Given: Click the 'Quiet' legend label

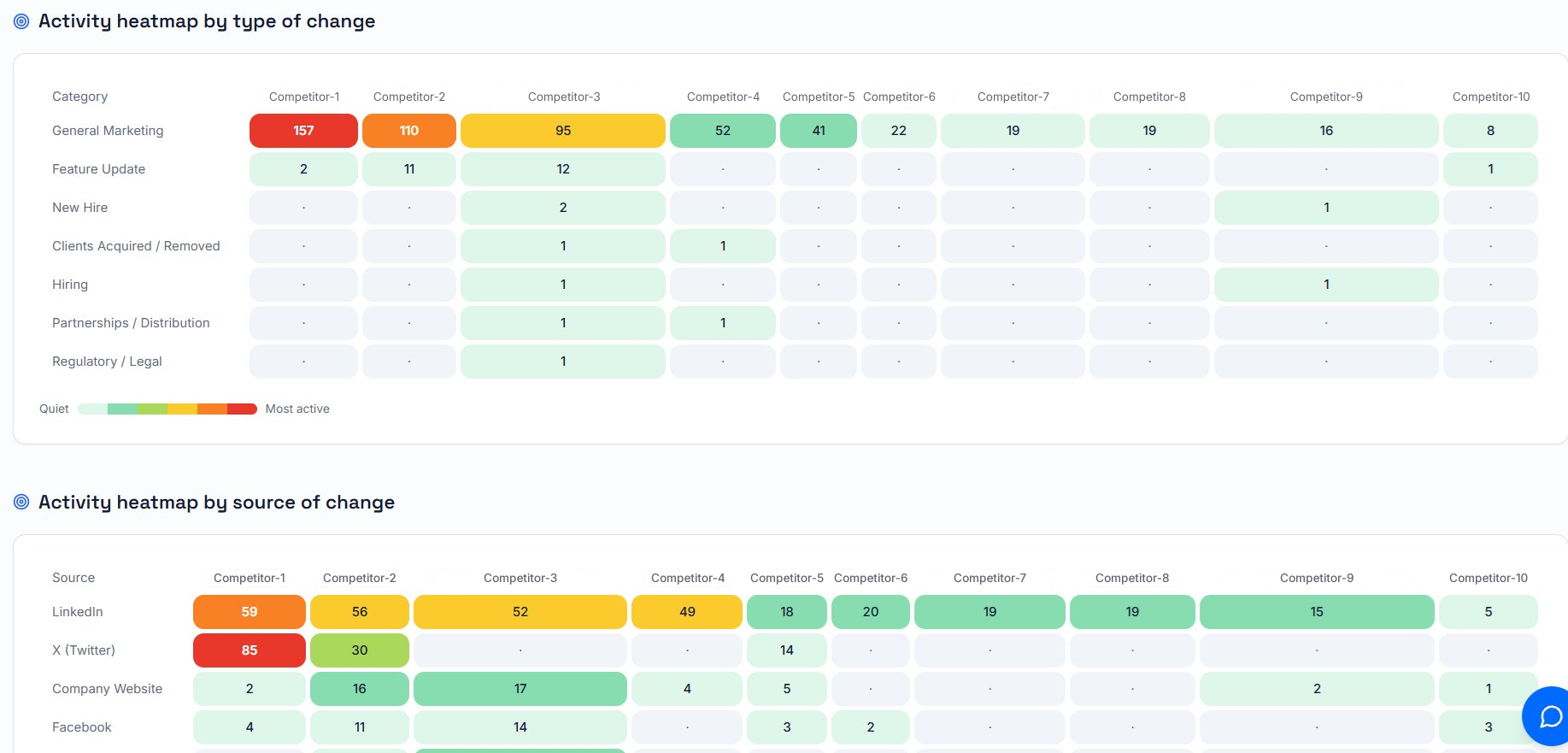Looking at the screenshot, I should 54,409.
